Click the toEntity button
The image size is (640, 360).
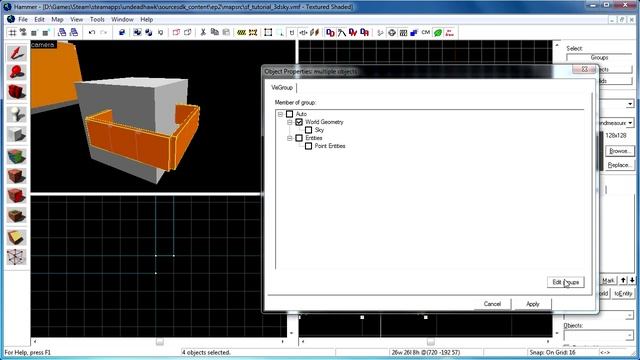[x=623, y=294]
